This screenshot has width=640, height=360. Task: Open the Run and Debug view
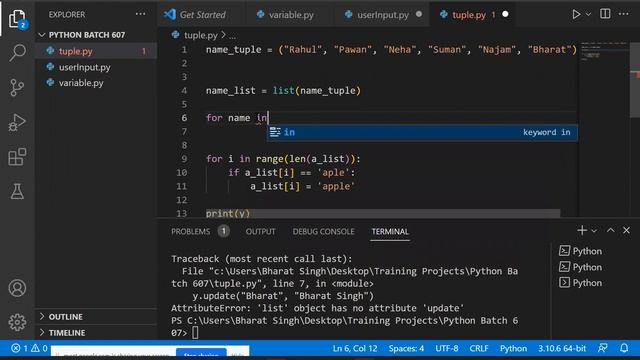coord(17,122)
